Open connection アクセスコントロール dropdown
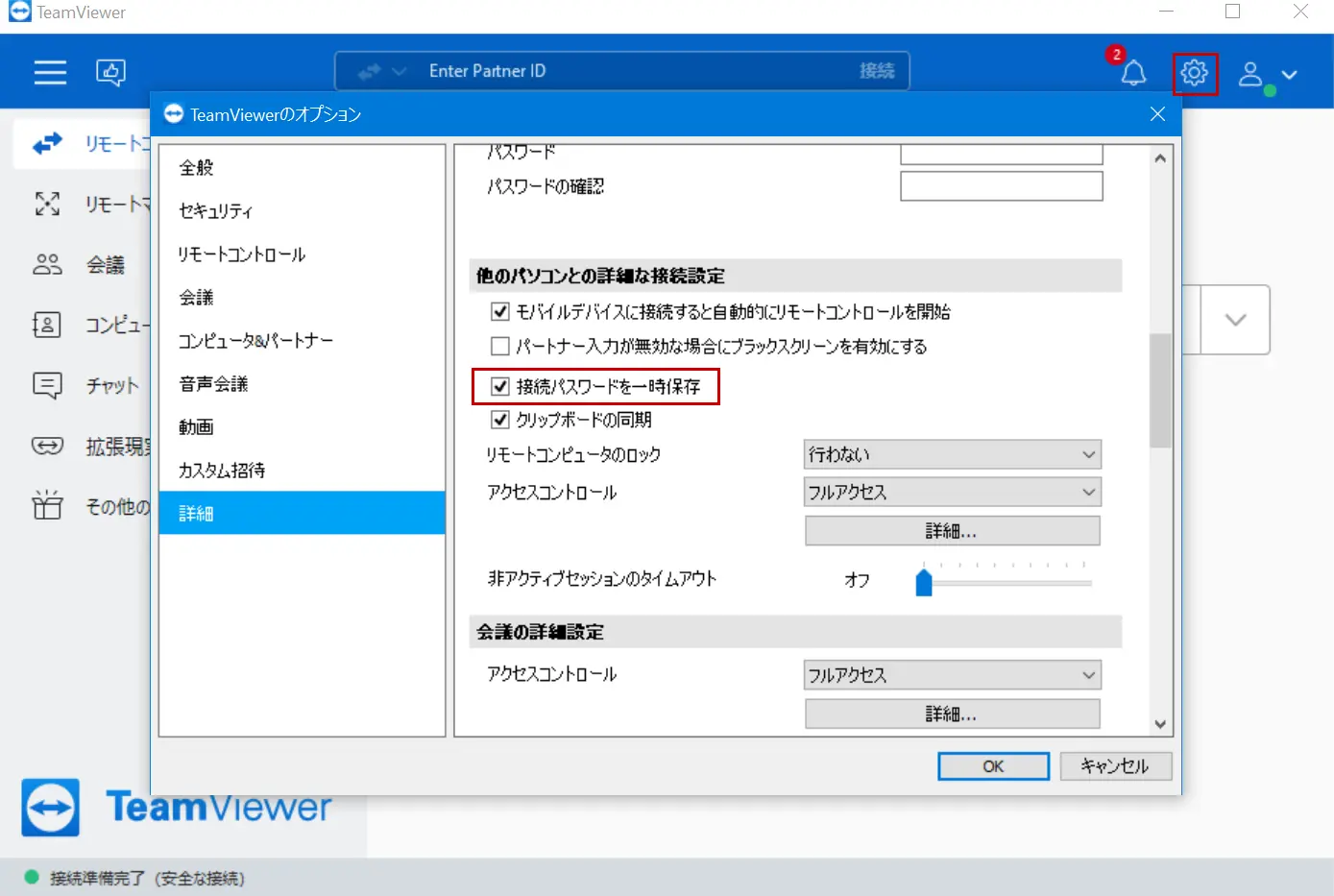The width and height of the screenshot is (1334, 896). point(953,492)
